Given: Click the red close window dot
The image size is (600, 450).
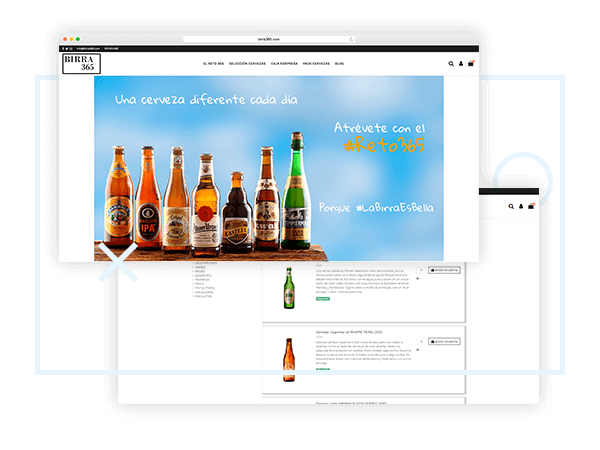Looking at the screenshot, I should (65, 39).
